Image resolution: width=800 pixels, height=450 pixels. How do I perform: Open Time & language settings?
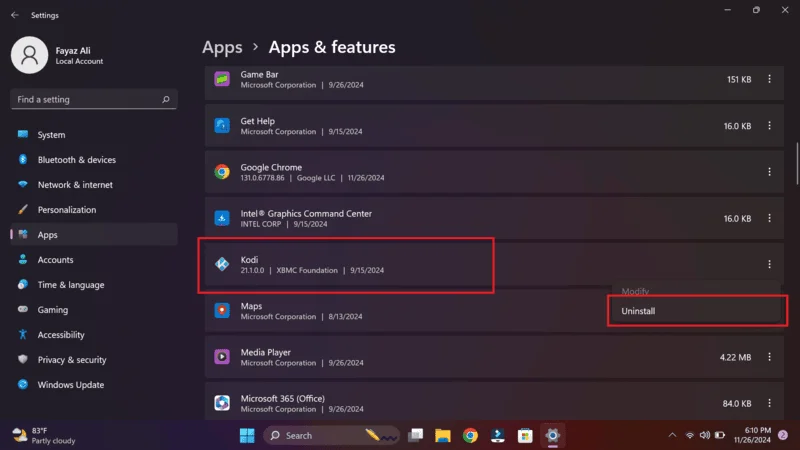pos(94,285)
